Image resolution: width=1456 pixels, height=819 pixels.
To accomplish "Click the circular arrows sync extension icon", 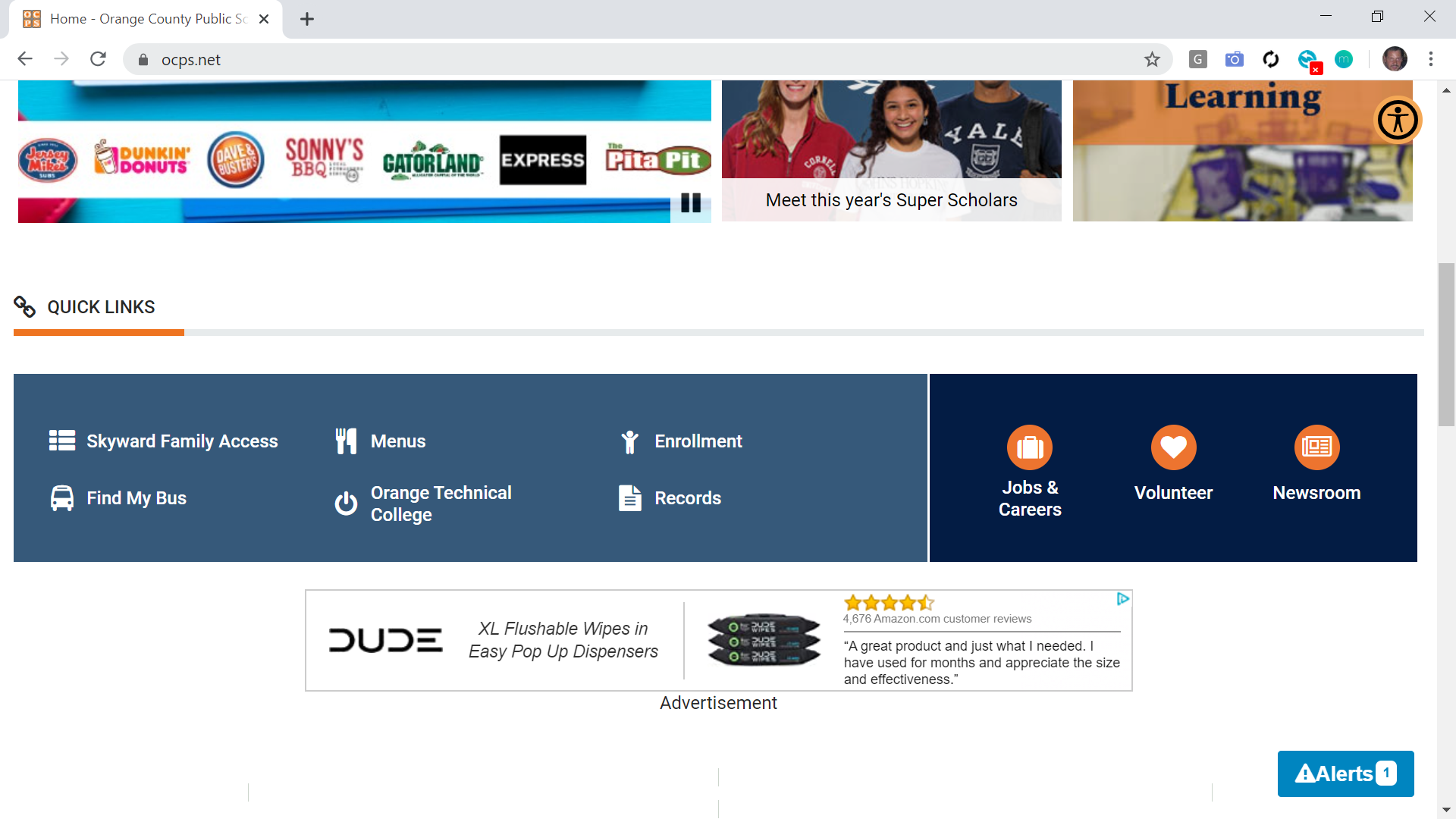I will [x=1271, y=59].
